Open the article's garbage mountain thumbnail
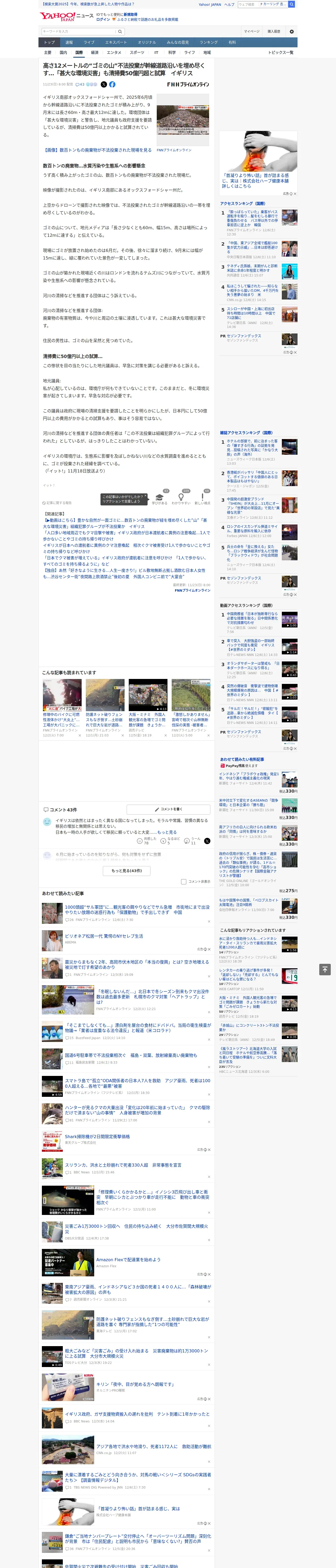The height and width of the screenshot is (1568, 336). [x=183, y=119]
